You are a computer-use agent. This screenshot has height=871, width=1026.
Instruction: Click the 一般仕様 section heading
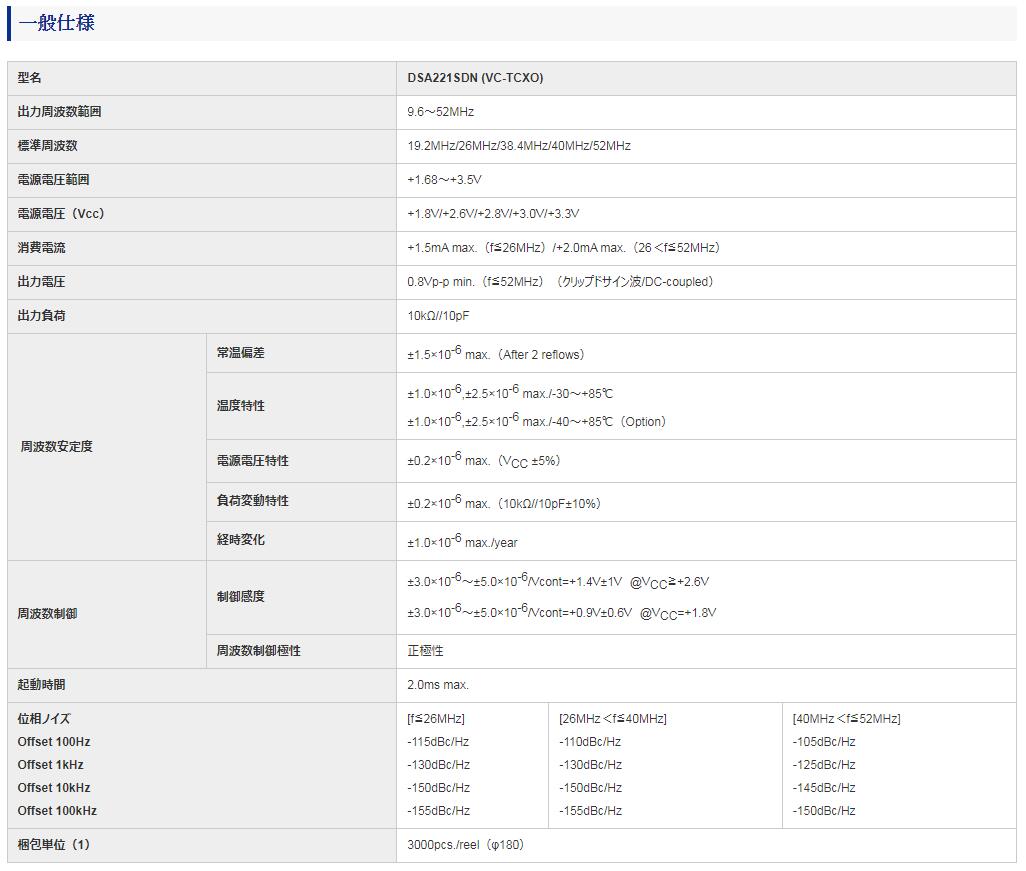[x=57, y=23]
